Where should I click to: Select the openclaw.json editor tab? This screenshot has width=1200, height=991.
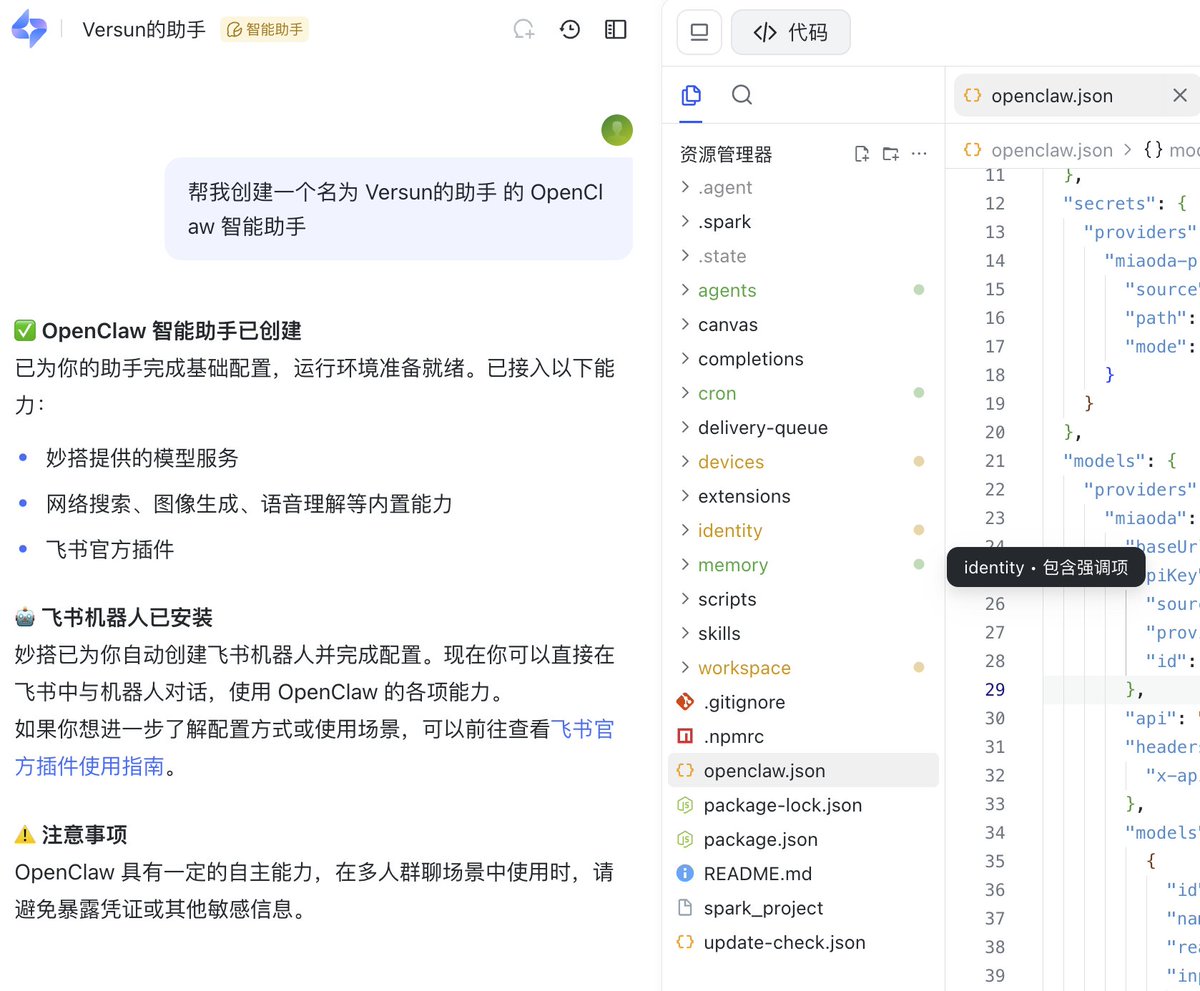[x=1075, y=96]
